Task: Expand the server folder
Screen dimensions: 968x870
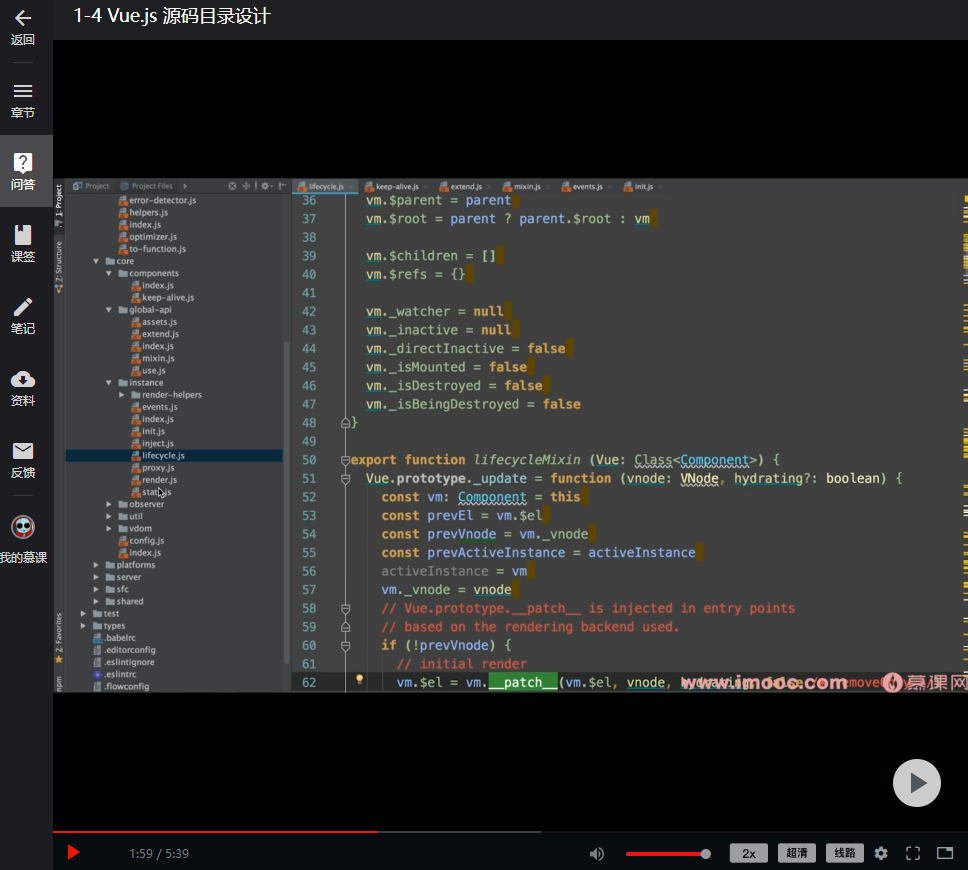Action: [x=96, y=577]
